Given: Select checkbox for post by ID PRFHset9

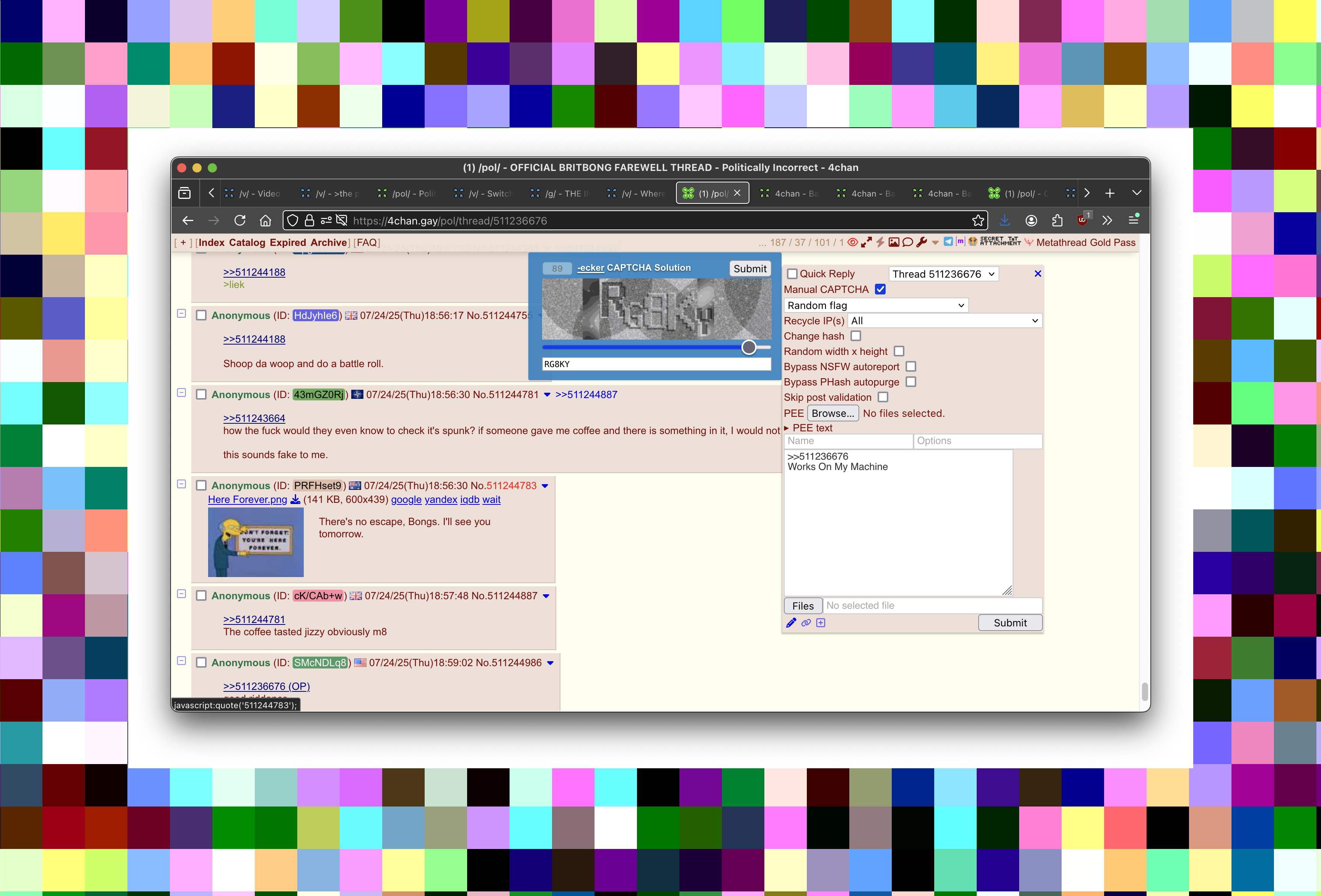Looking at the screenshot, I should point(201,485).
